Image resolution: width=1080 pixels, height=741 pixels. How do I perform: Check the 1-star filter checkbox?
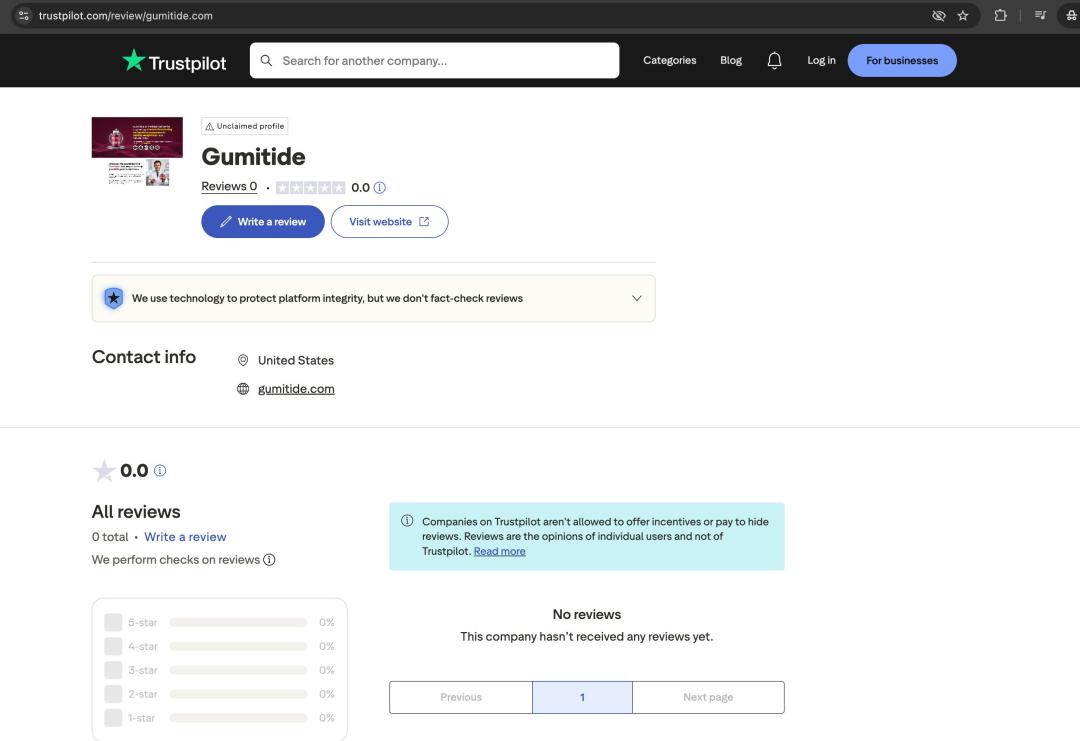113,718
